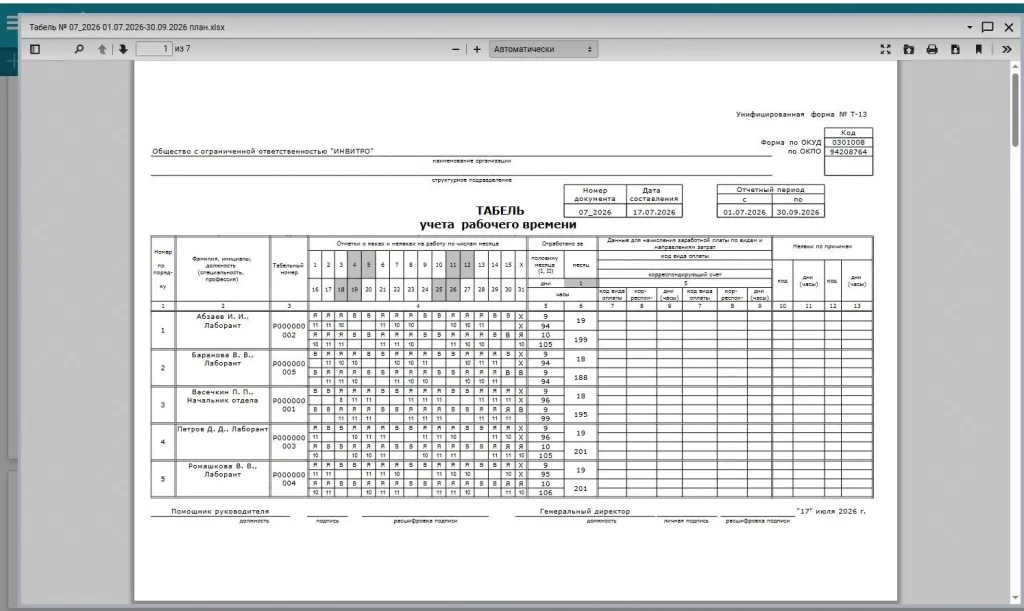Viewport: 1024px width, 611px height.
Task: Open the document search (magnifier) tool
Action: tap(79, 49)
